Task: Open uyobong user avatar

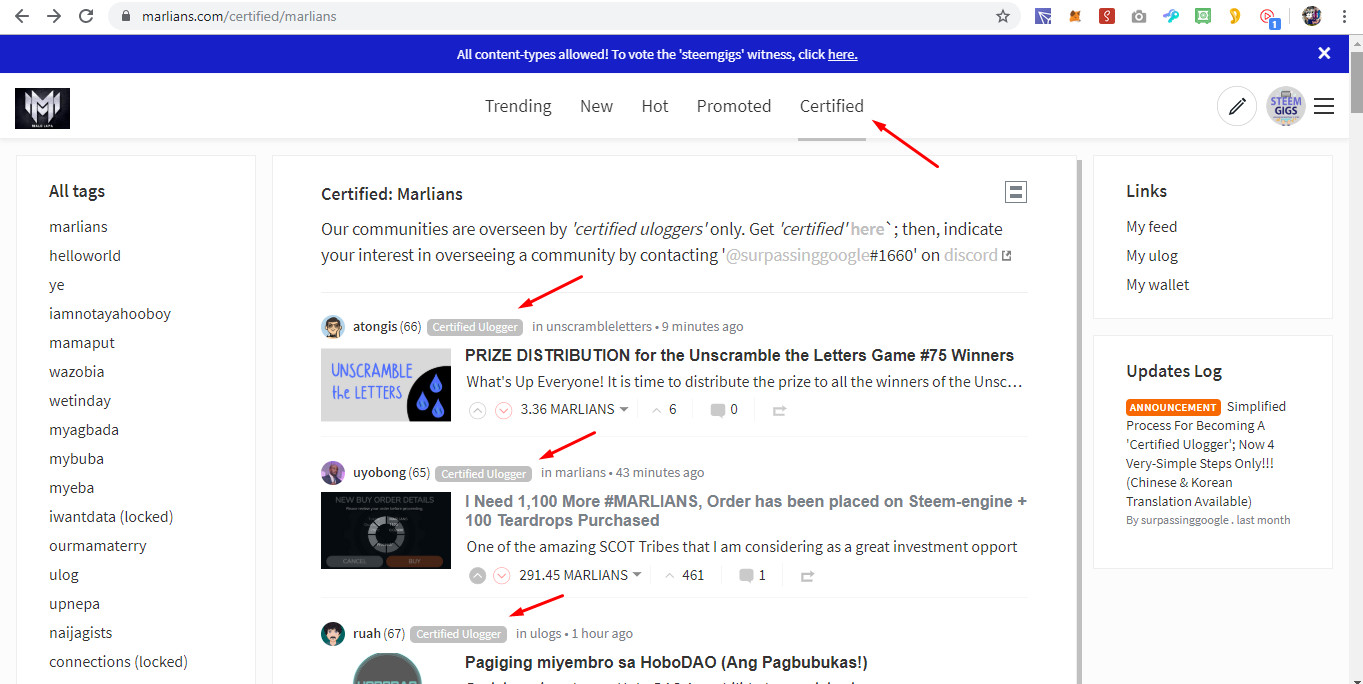Action: coord(333,473)
